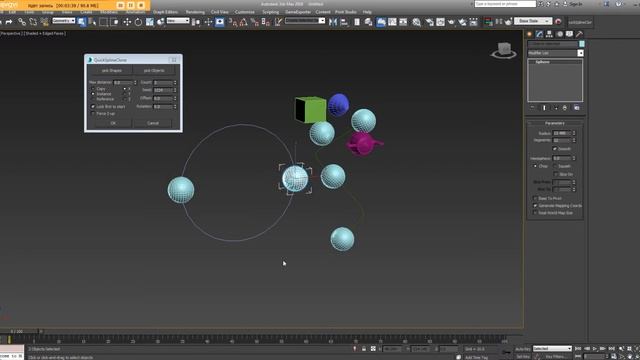The image size is (640, 360).
Task: Open the Customize menu
Action: 244,12
